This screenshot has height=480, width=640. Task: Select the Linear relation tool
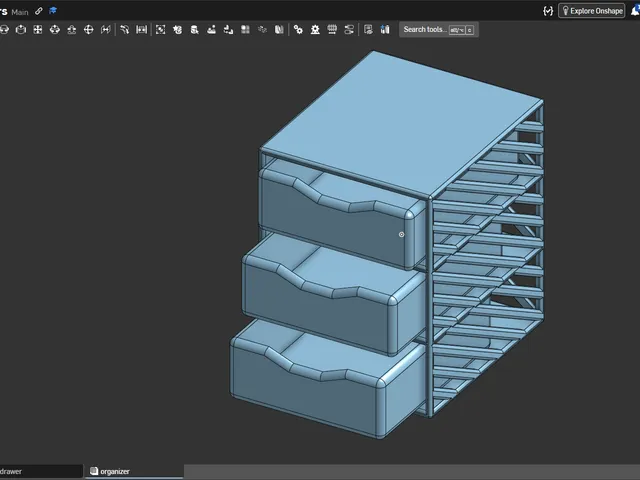(349, 29)
